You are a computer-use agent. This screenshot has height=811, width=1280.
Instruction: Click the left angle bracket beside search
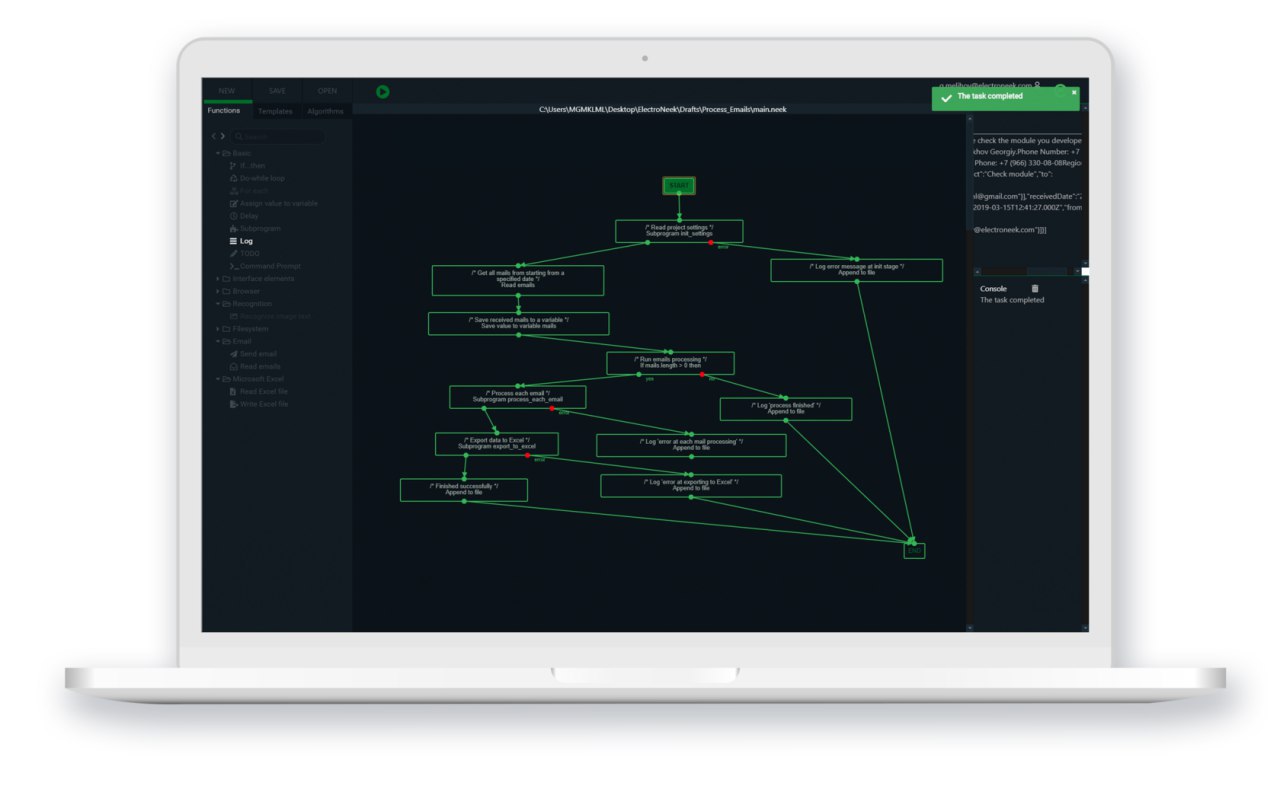pyautogui.click(x=214, y=136)
